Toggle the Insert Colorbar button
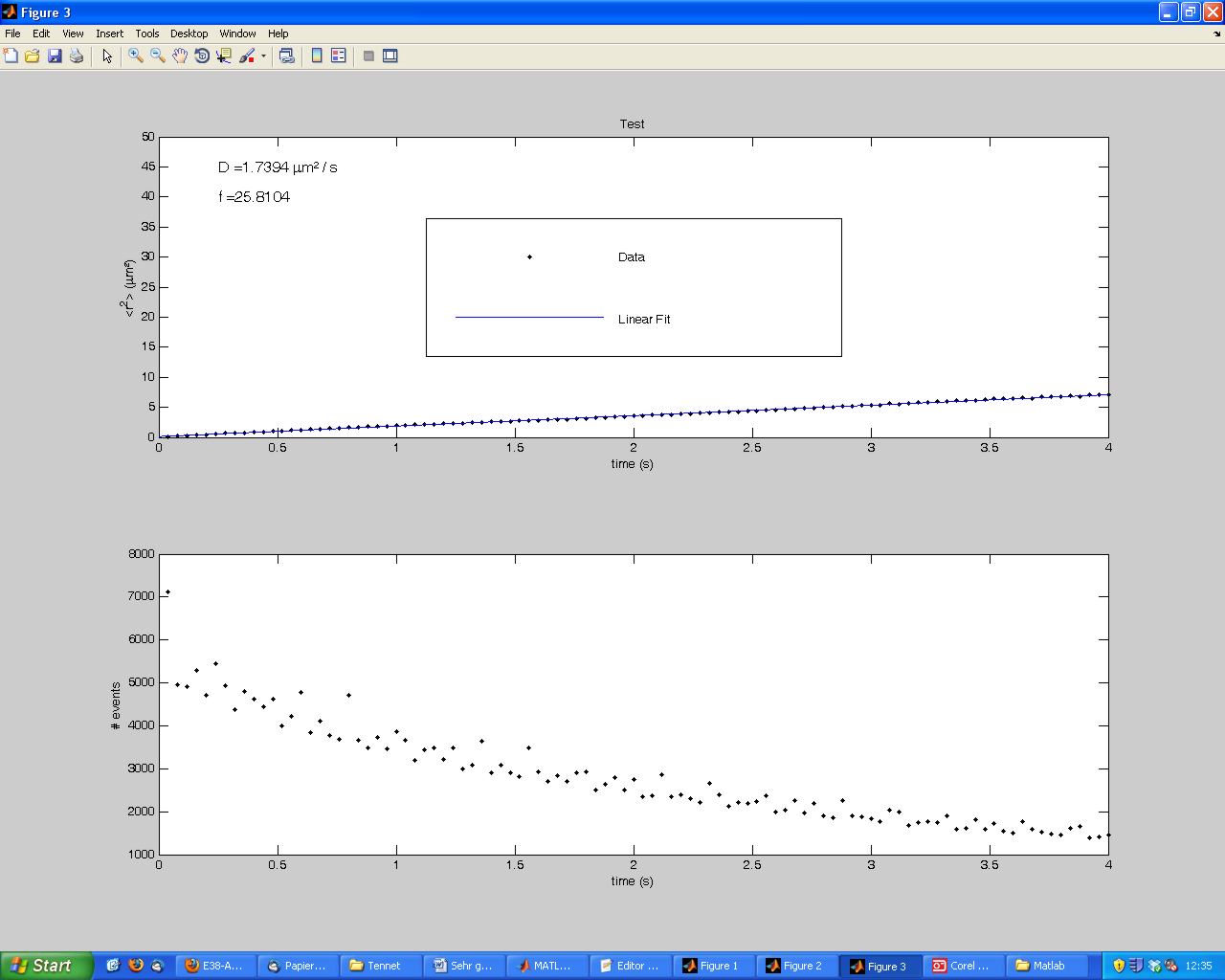 [x=317, y=56]
